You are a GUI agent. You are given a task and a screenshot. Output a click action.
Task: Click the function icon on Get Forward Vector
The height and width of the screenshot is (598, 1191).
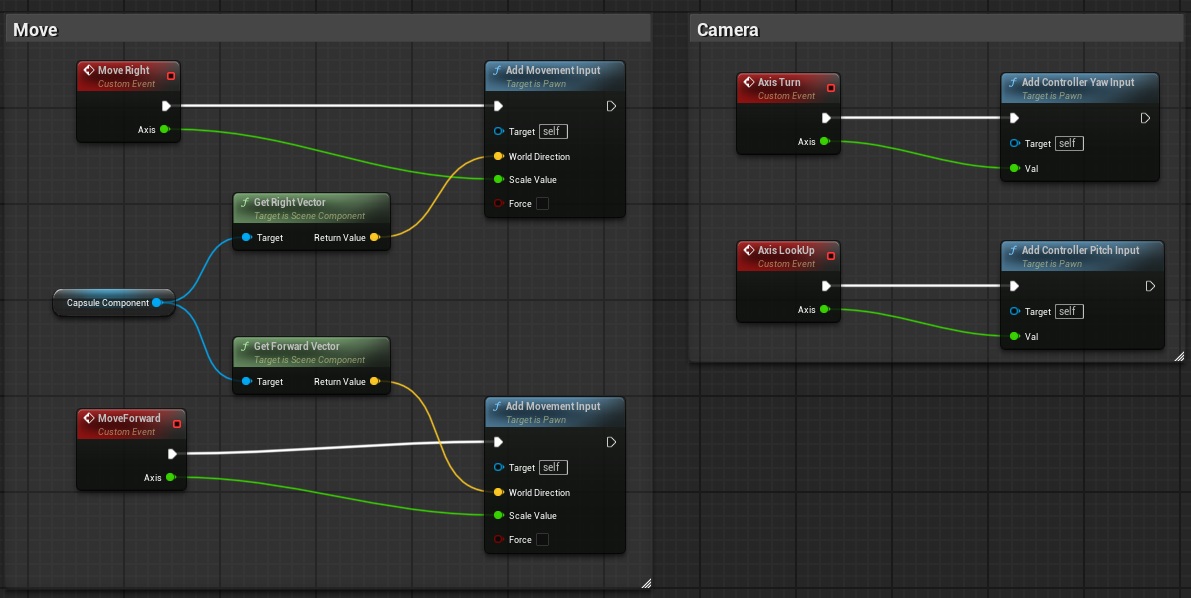[x=245, y=346]
